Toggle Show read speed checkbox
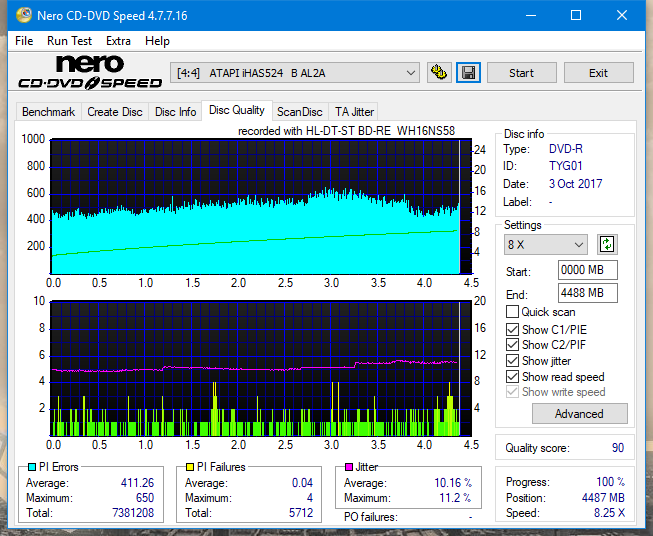Image resolution: width=653 pixels, height=536 pixels. (x=512, y=376)
